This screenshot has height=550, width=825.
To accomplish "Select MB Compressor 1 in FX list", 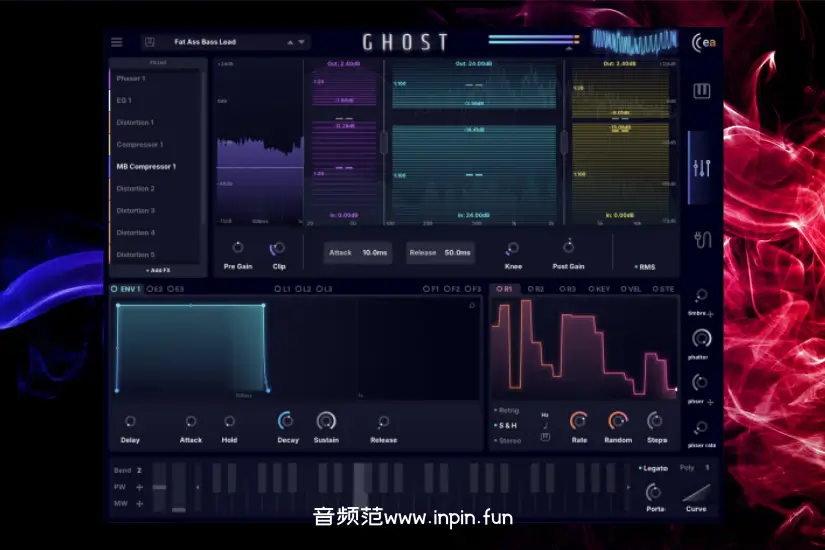I will [x=155, y=166].
